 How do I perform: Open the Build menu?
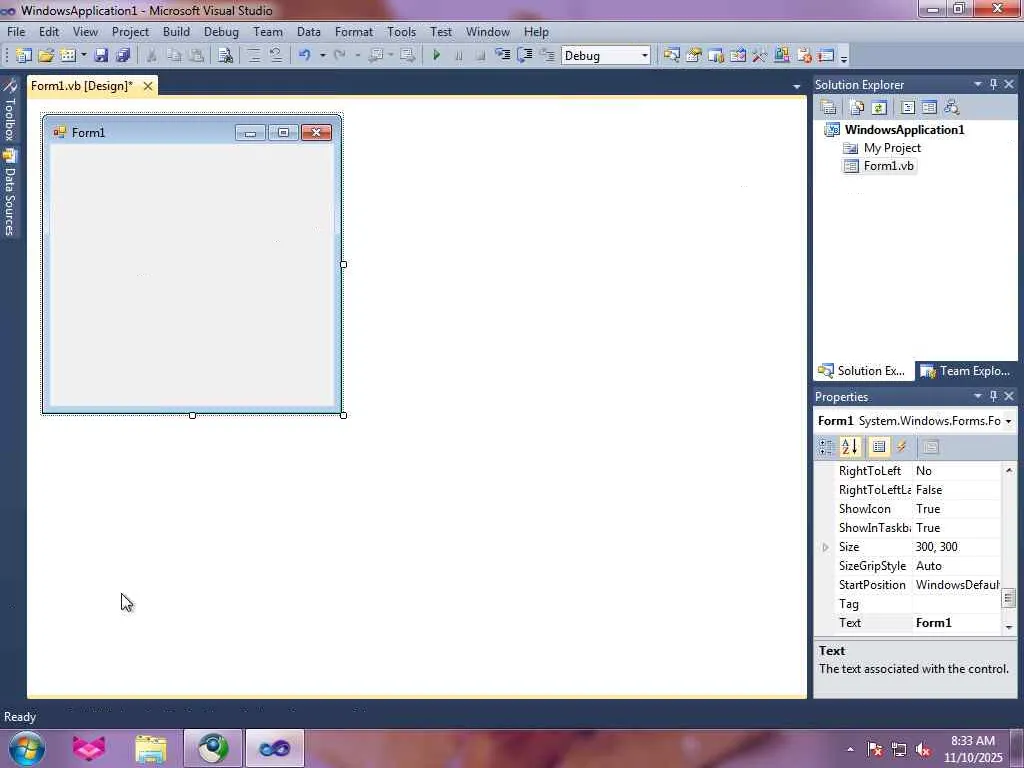point(176,32)
